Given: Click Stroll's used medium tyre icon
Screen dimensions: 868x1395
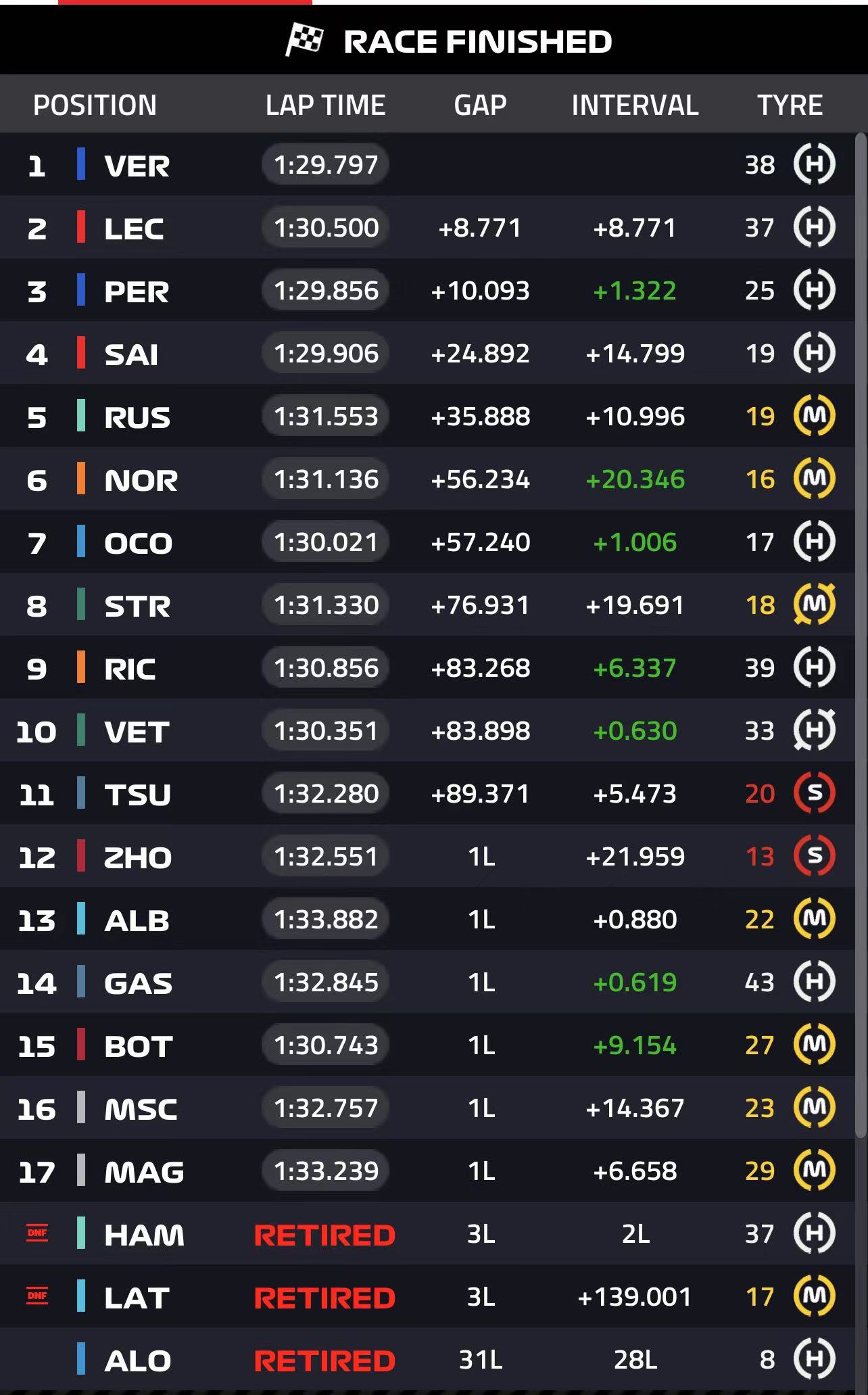Looking at the screenshot, I should (x=814, y=605).
